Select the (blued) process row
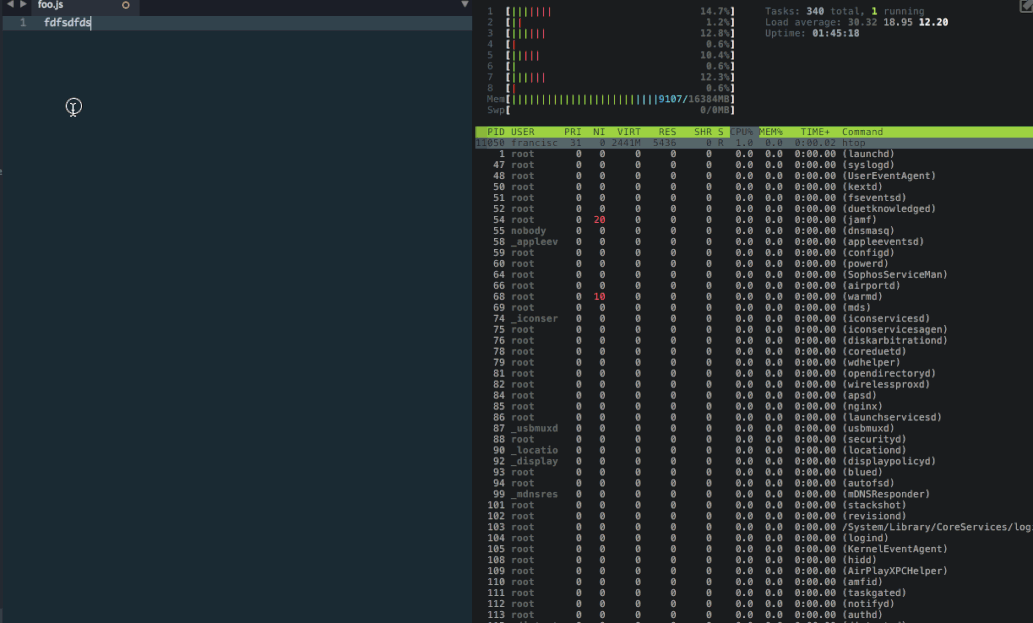The width and height of the screenshot is (1033, 623). tap(754, 472)
